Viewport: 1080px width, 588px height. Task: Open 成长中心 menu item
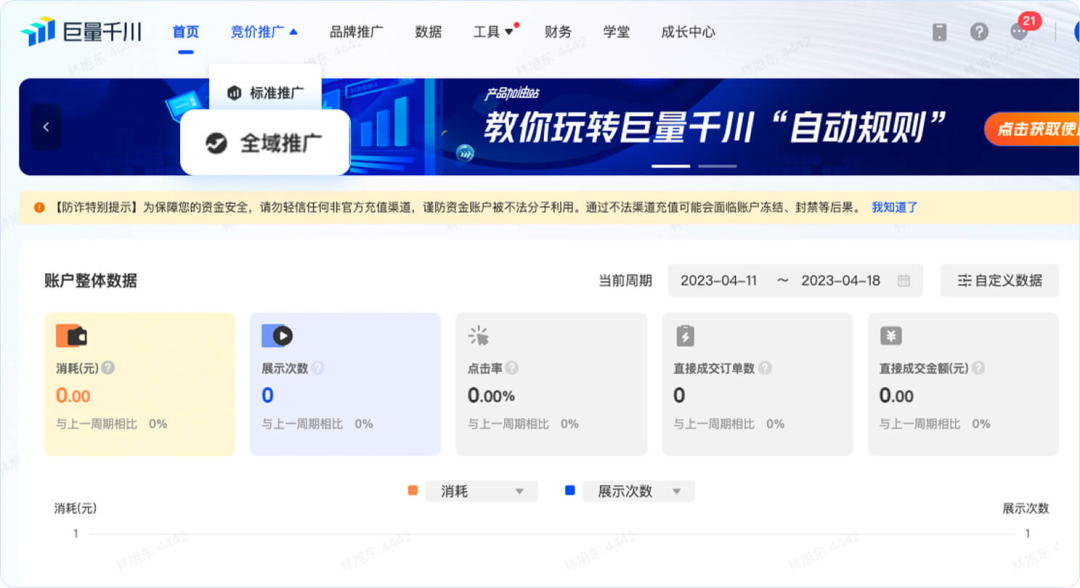pos(688,32)
